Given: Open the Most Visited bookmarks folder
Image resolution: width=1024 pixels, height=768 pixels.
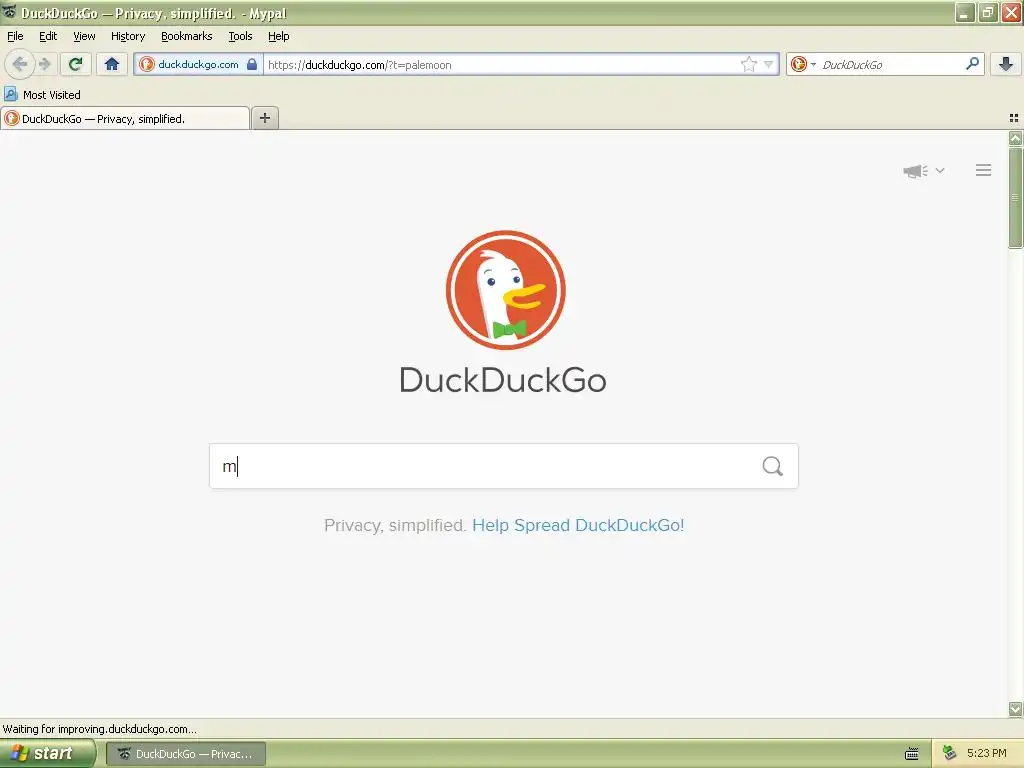Looking at the screenshot, I should (42, 95).
